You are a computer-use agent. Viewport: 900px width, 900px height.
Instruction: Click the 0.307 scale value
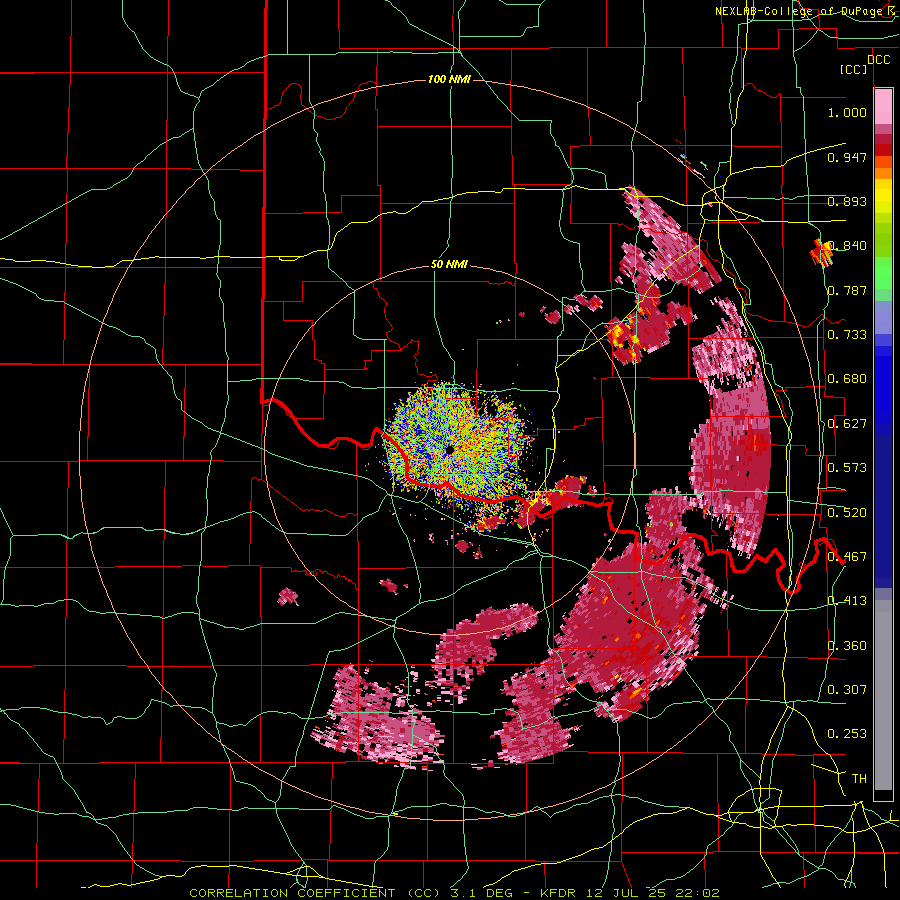click(x=847, y=690)
